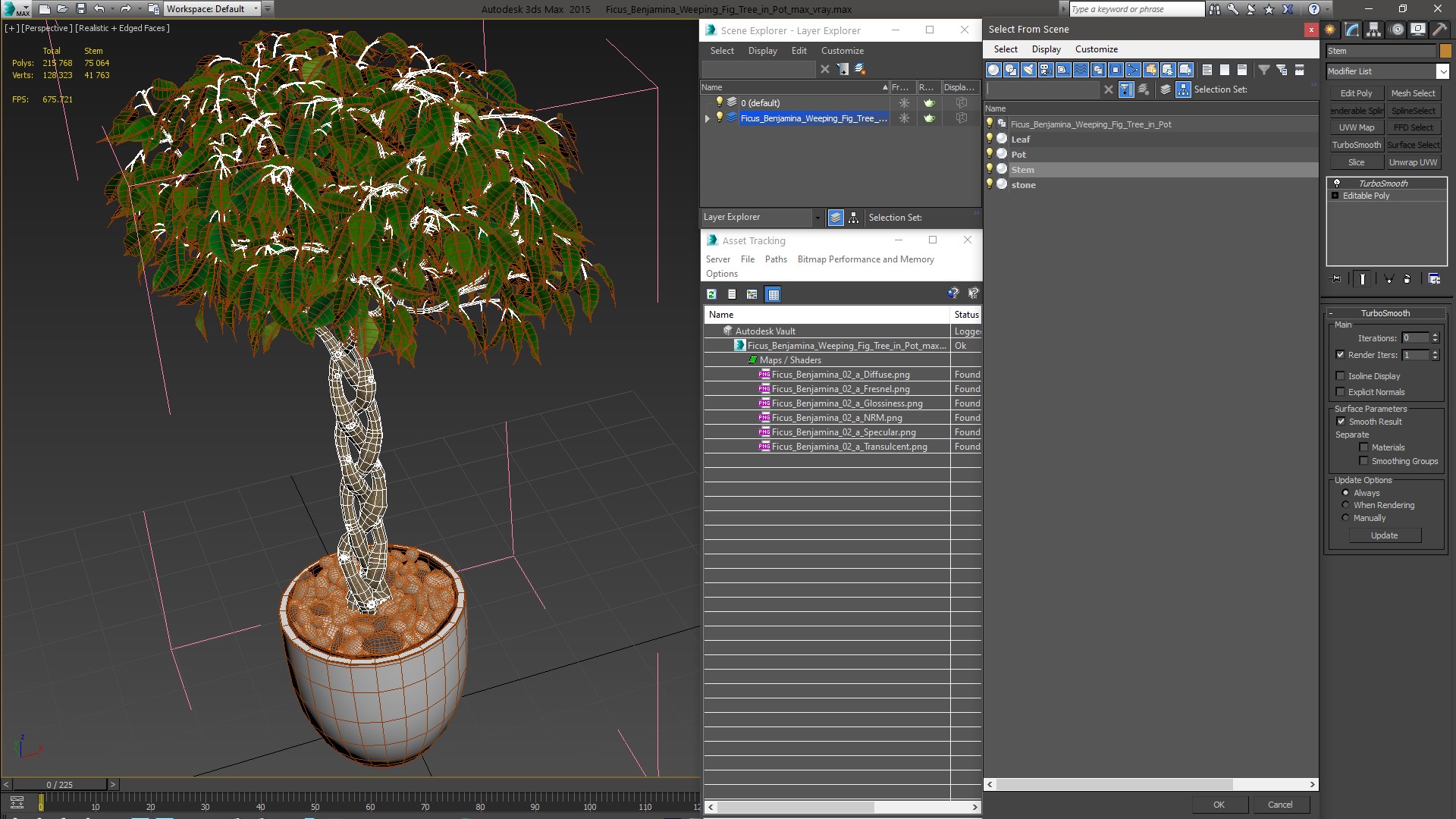Toggle Display Geometry sphere filter icon
The height and width of the screenshot is (819, 1456).
coord(993,70)
